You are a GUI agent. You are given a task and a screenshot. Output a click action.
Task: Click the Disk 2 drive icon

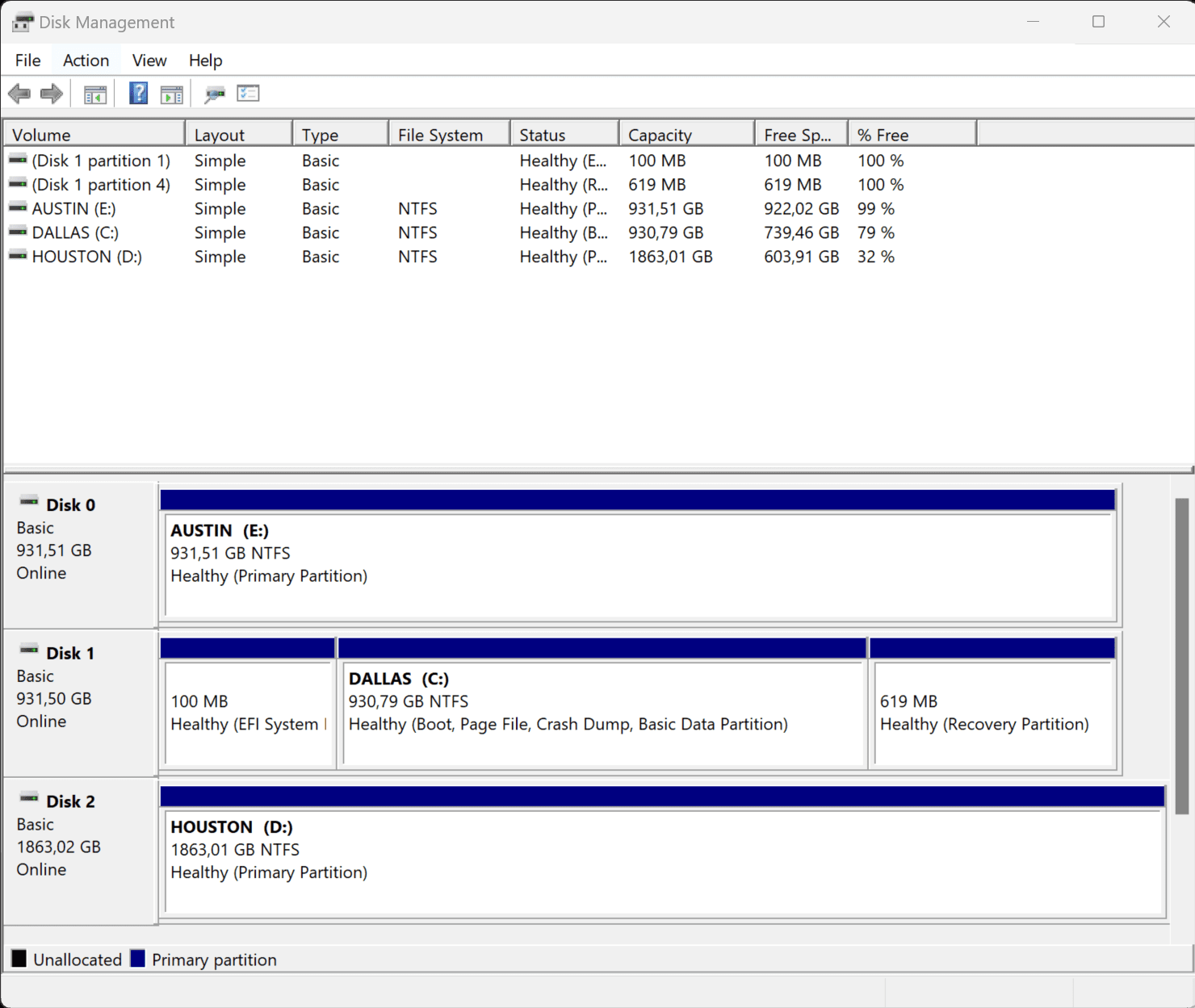point(29,798)
